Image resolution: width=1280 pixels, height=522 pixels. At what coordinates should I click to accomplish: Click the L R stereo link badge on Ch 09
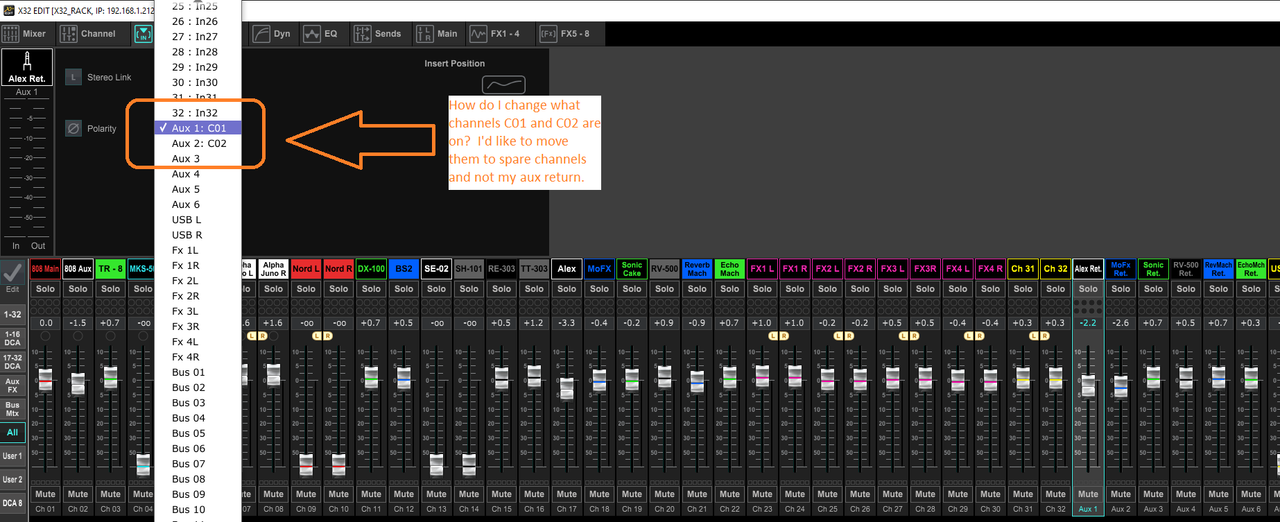click(x=323, y=336)
